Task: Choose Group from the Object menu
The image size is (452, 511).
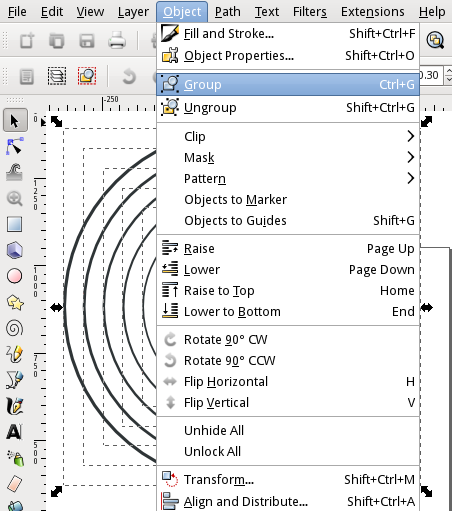Action: click(x=288, y=84)
